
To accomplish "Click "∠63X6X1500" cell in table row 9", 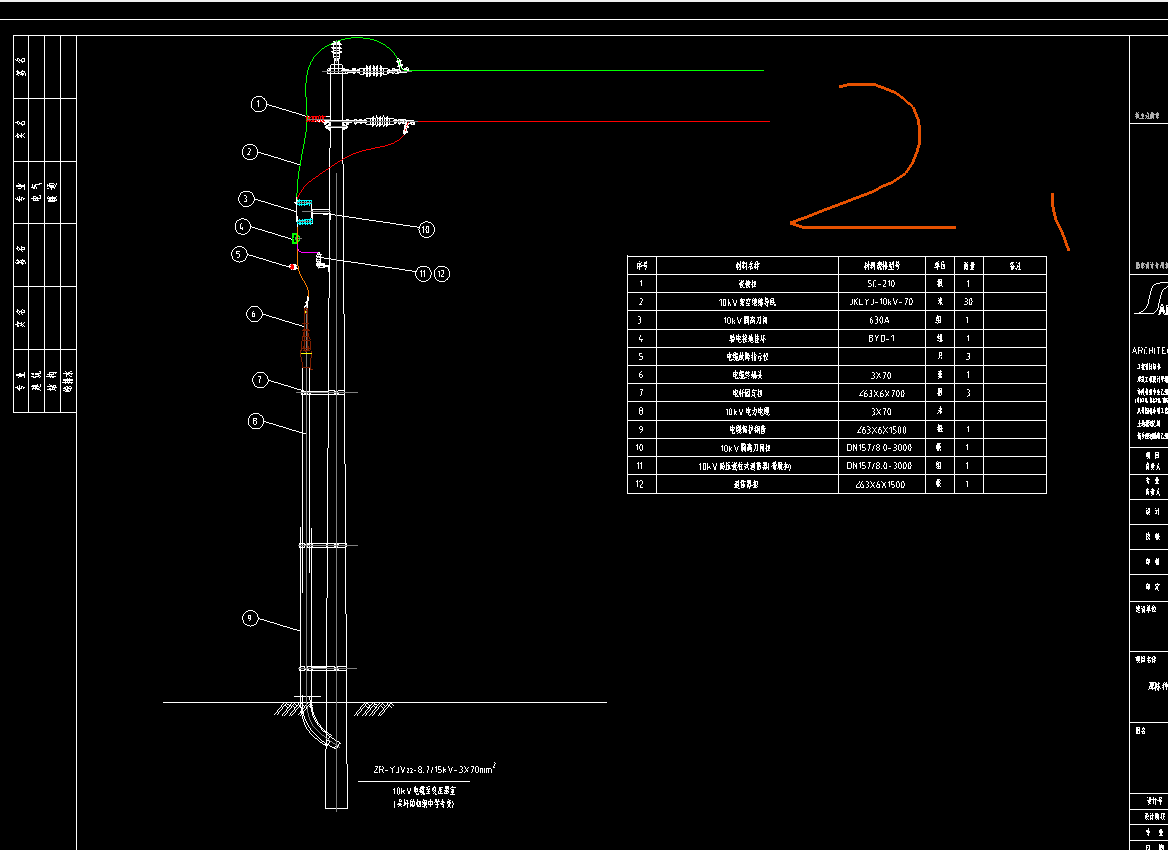I will [880, 429].
